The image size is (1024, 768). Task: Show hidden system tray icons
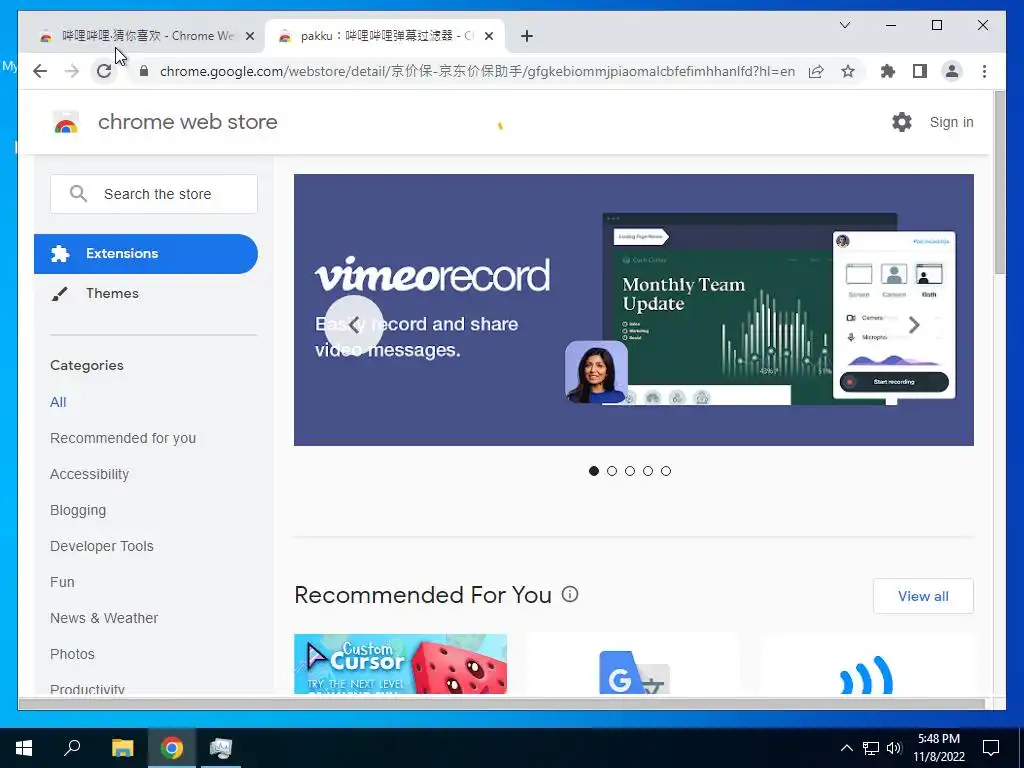[846, 748]
